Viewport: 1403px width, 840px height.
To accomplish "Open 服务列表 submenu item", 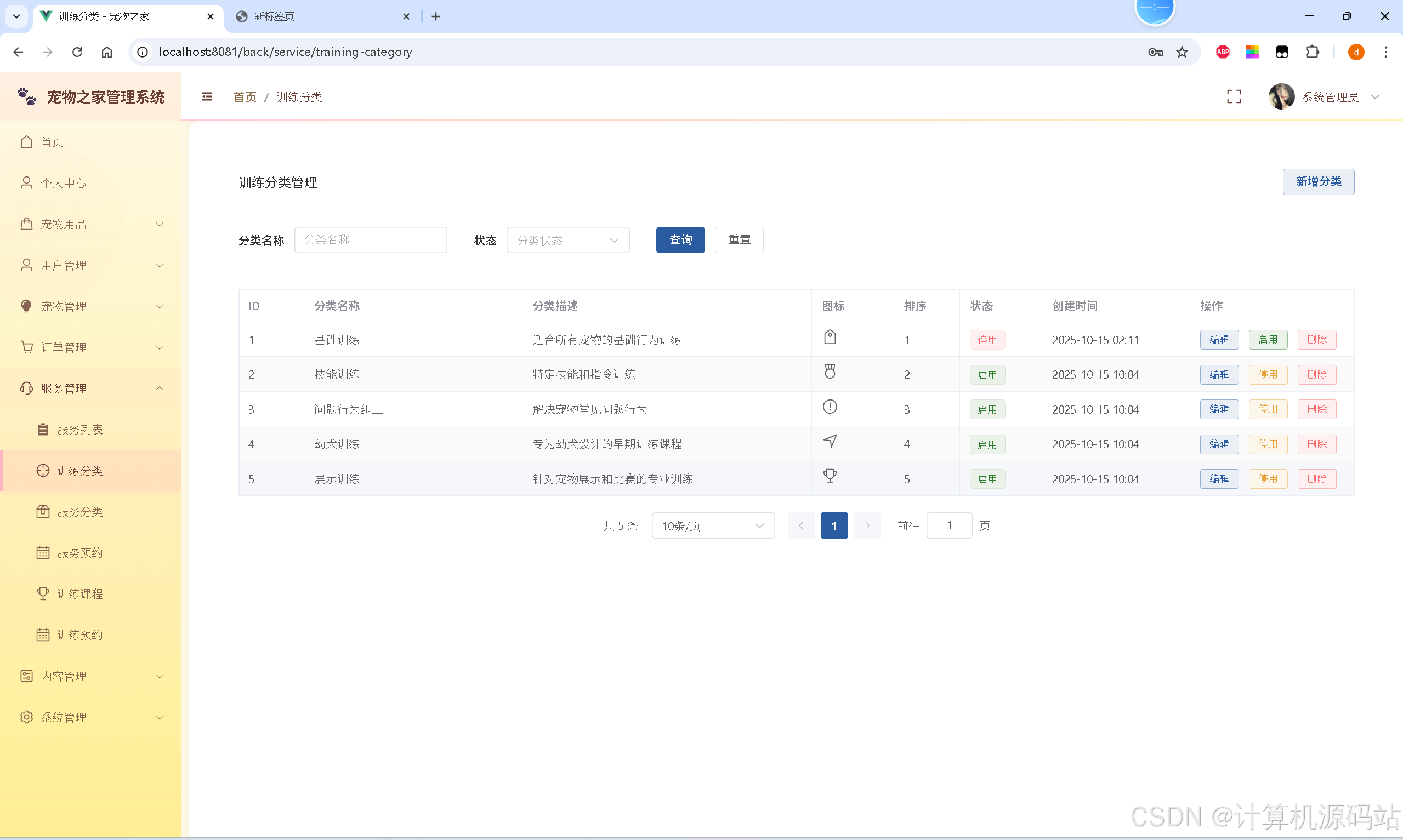I will point(90,430).
